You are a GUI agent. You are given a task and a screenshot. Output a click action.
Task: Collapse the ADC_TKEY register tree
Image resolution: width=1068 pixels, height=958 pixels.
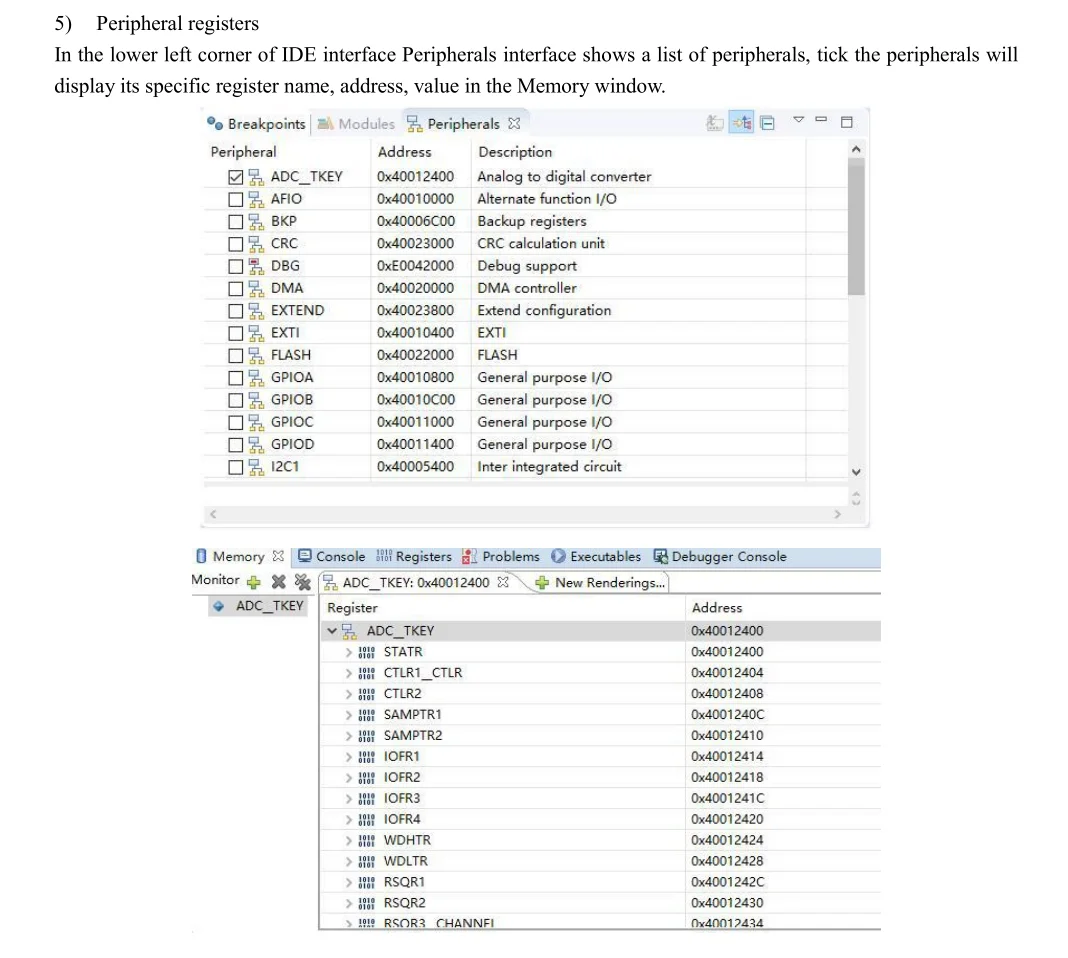point(332,631)
